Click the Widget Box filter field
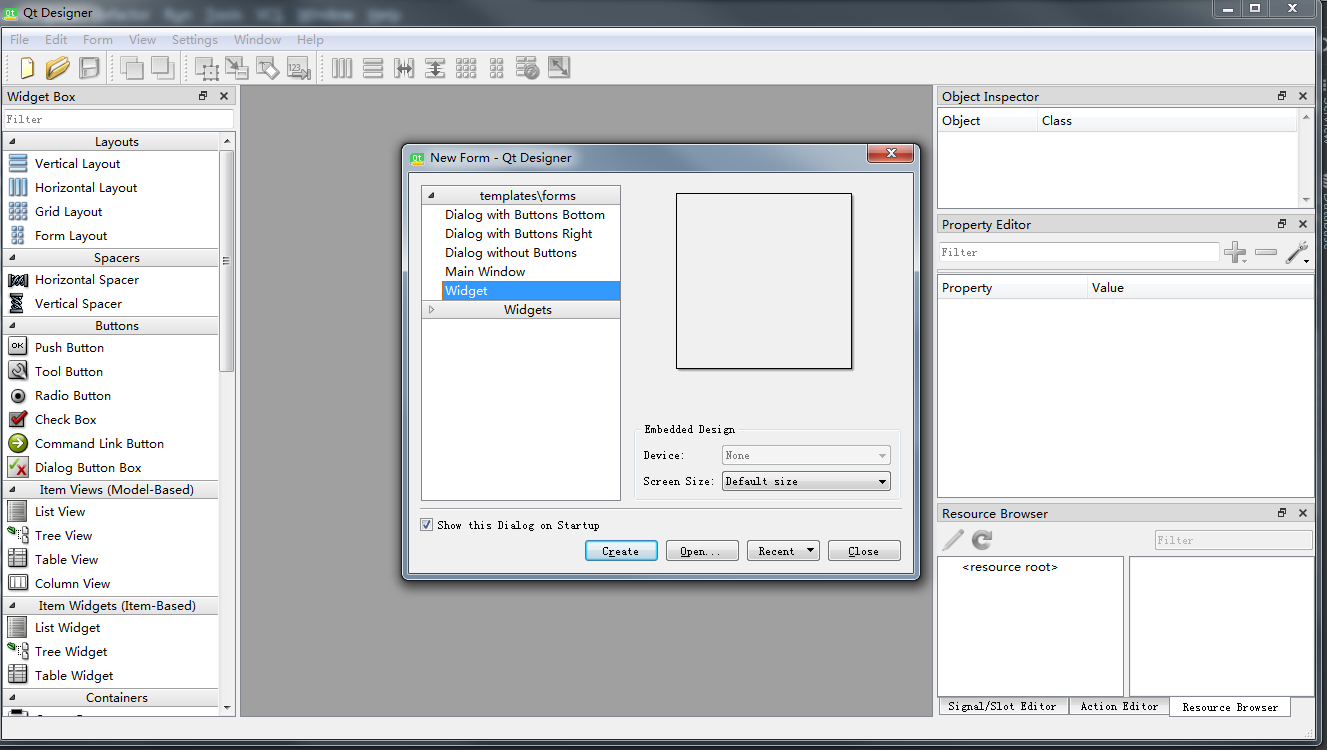The width and height of the screenshot is (1327, 750). [x=118, y=119]
